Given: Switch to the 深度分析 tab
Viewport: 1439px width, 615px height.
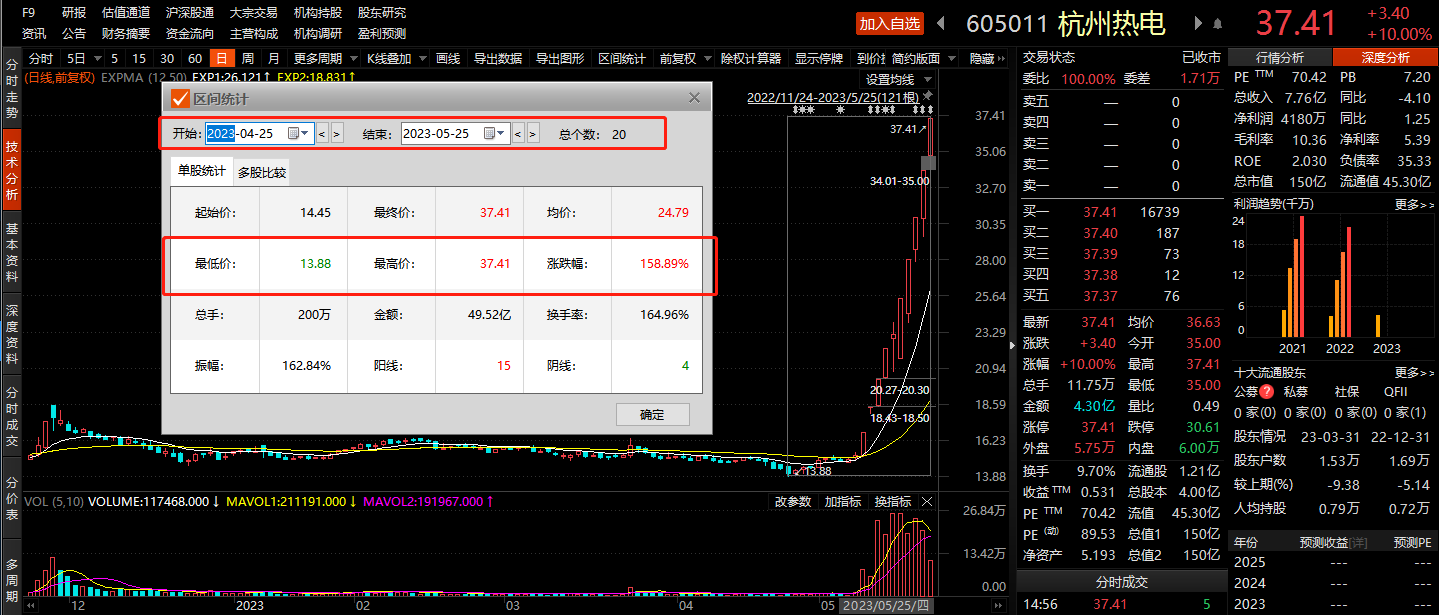Looking at the screenshot, I should (1384, 58).
